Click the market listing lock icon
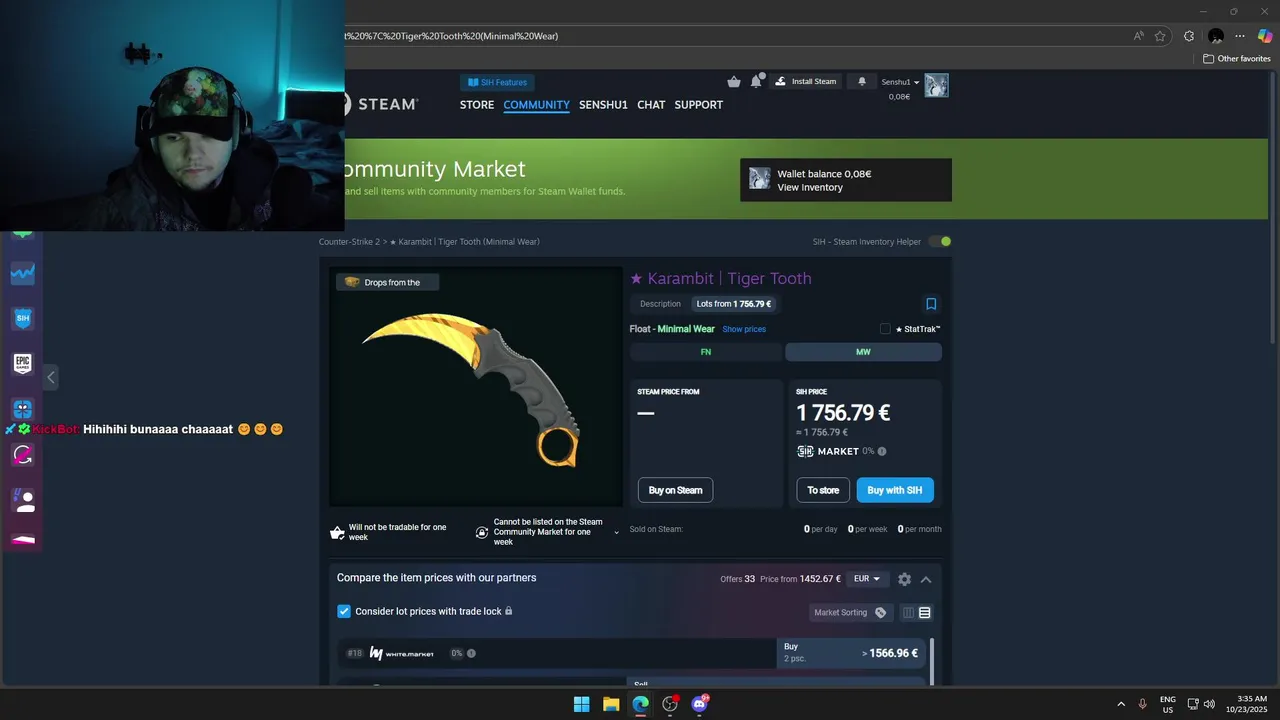Viewport: 1280px width, 720px height. click(482, 532)
